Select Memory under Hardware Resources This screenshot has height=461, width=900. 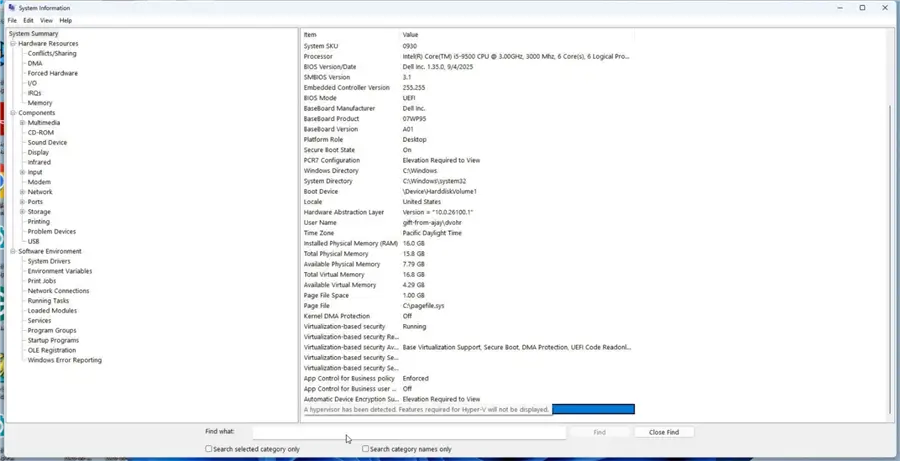pyautogui.click(x=40, y=103)
